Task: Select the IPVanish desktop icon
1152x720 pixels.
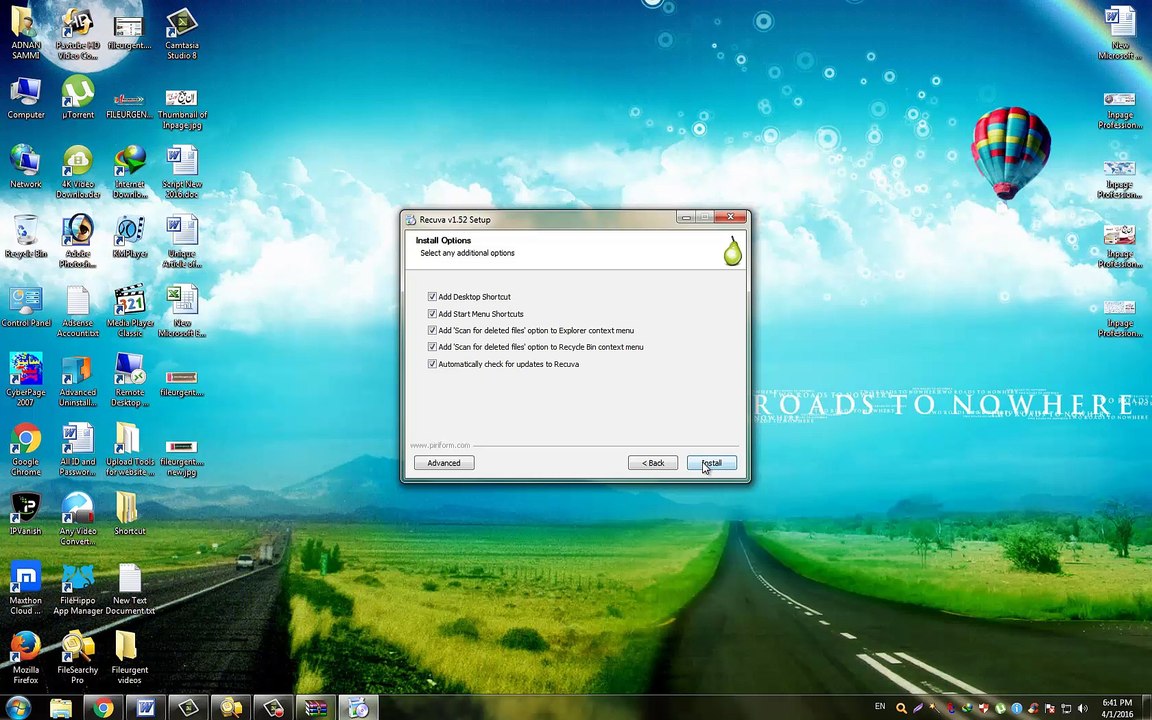Action: (26, 513)
